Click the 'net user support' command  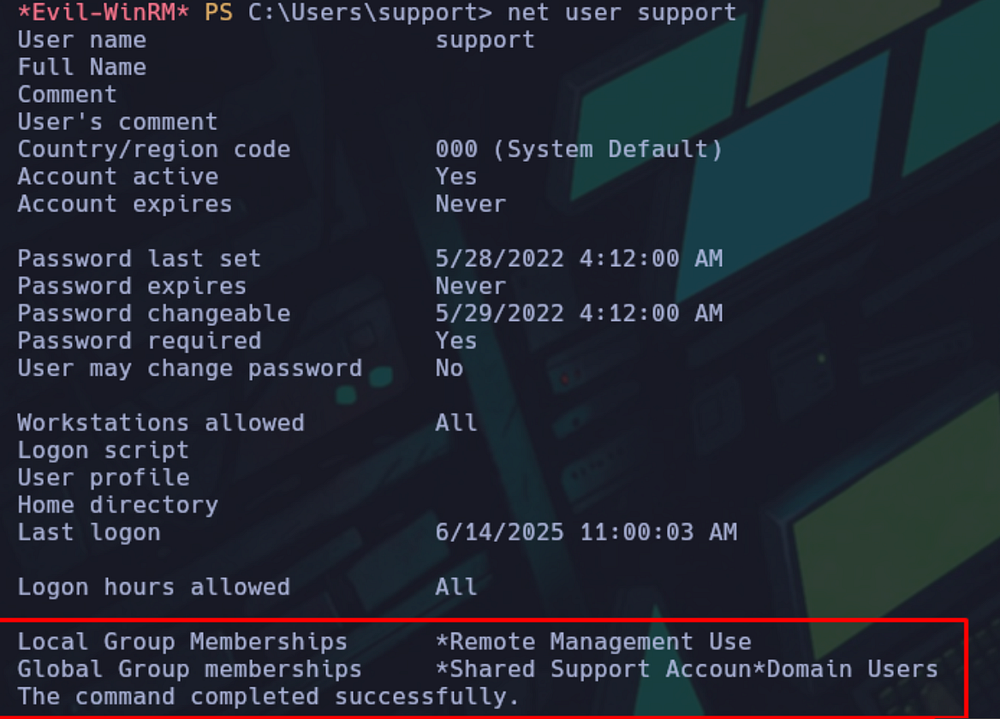tap(621, 13)
